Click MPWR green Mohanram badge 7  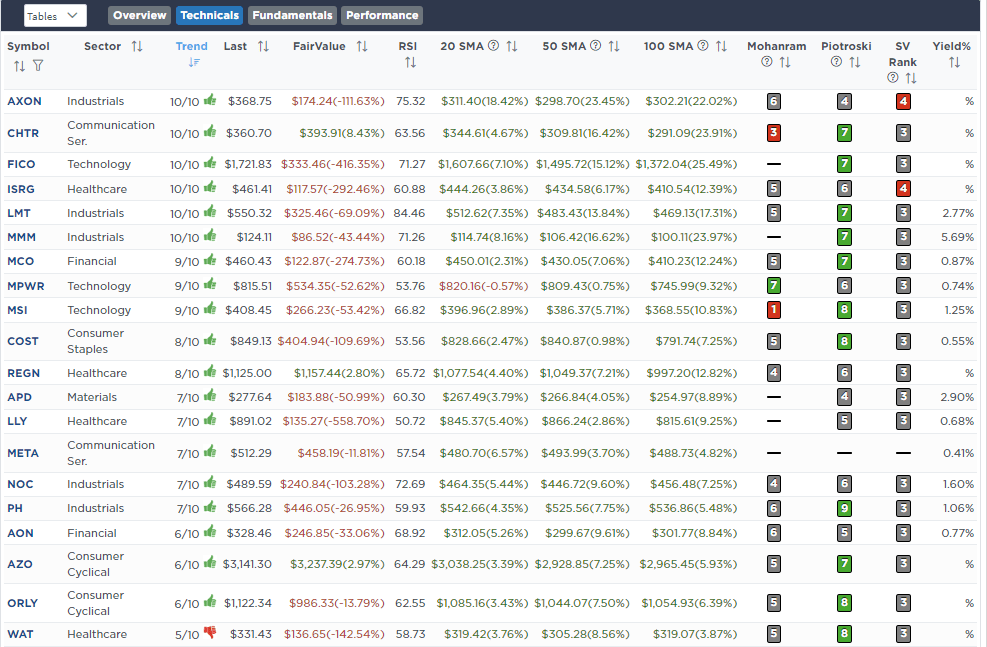[x=774, y=286]
